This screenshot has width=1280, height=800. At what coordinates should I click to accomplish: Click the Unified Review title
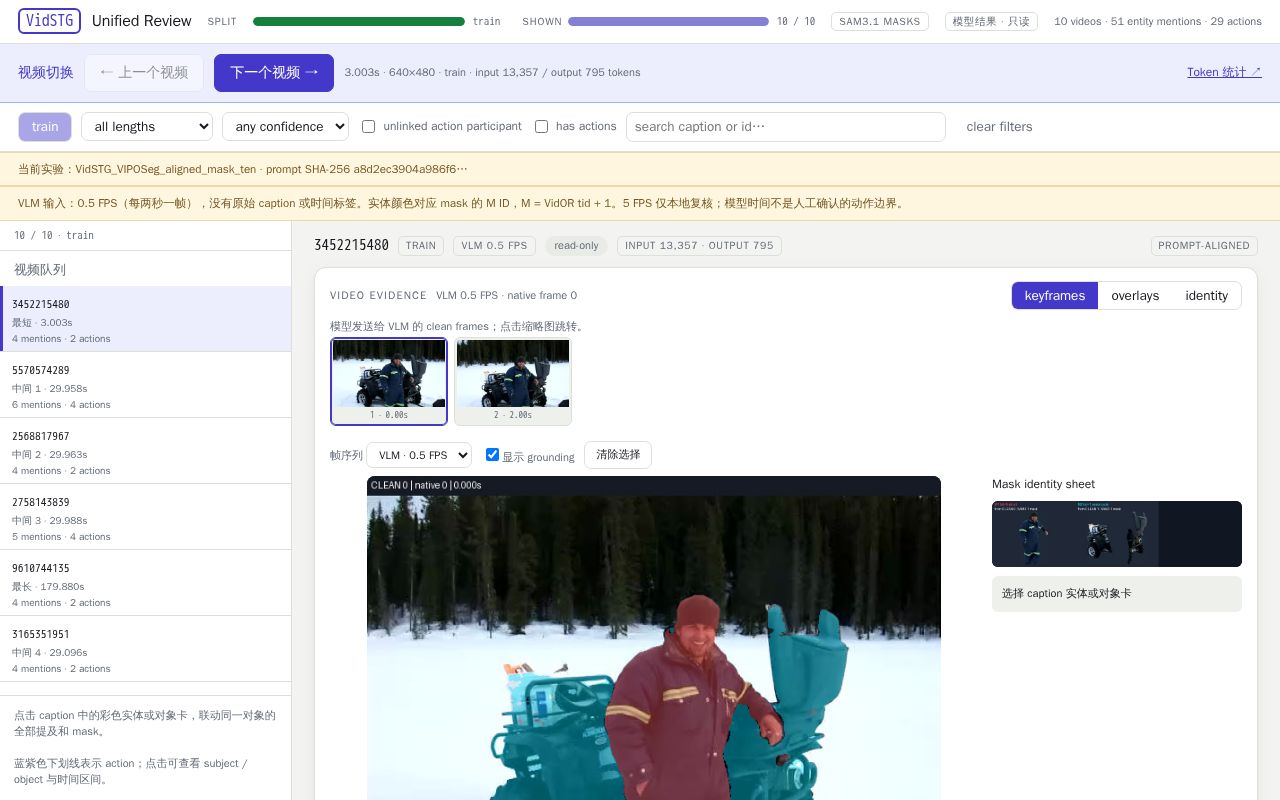[142, 21]
